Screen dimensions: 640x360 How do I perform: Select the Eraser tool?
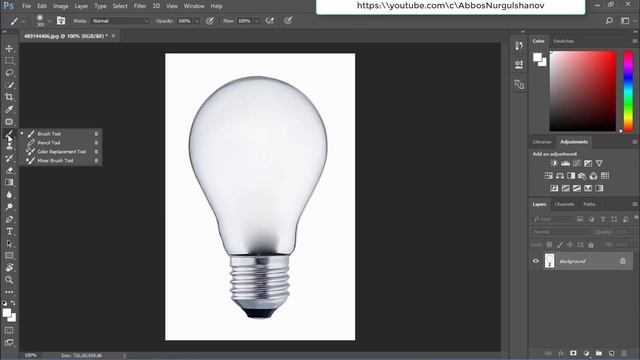(9, 171)
